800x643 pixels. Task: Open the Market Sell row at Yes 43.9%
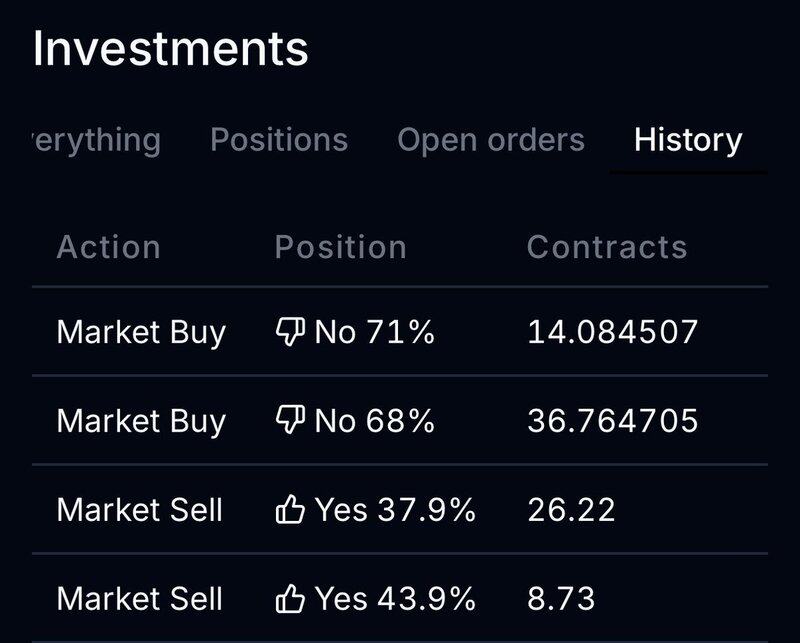pos(400,598)
